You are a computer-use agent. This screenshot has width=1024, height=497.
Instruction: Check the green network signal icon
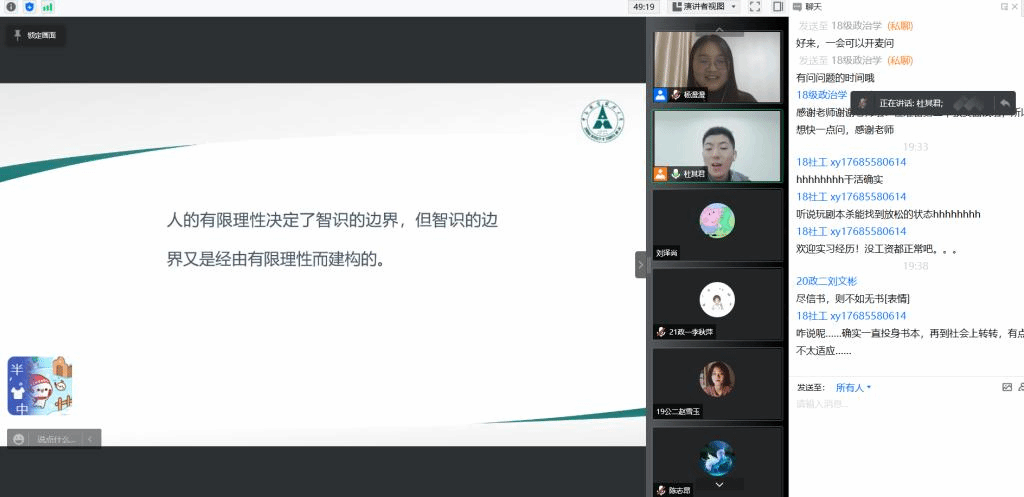click(x=47, y=7)
